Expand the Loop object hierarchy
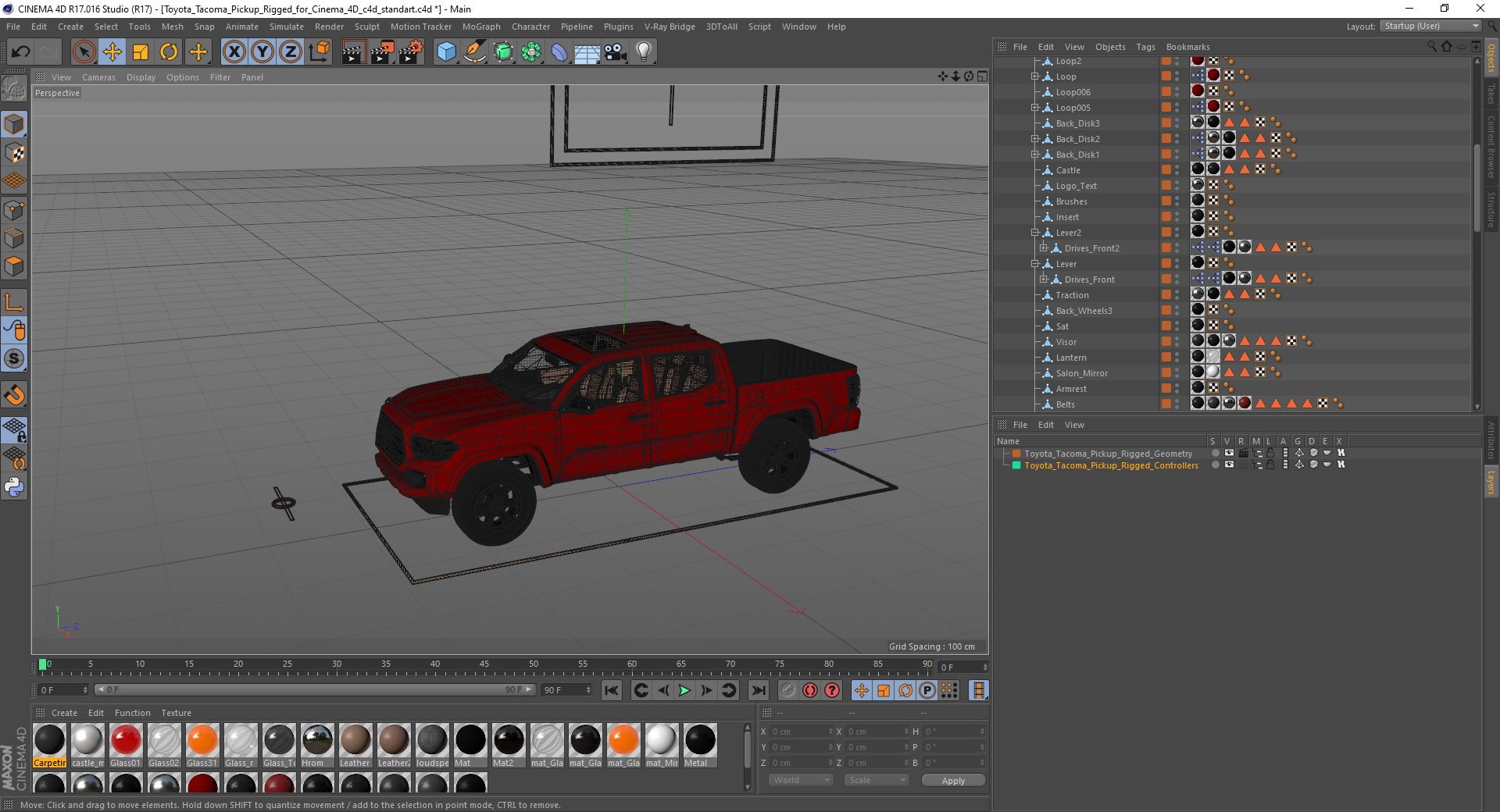 point(1034,77)
